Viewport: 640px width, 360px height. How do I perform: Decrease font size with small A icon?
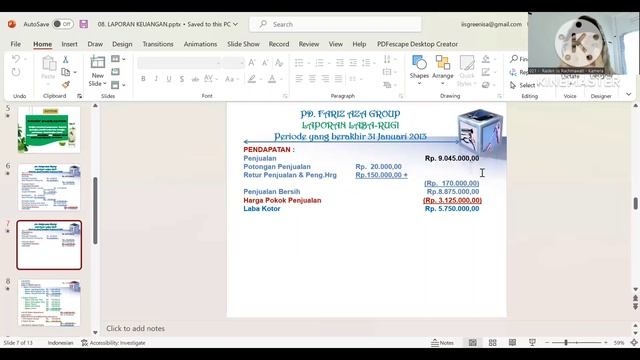coord(265,62)
